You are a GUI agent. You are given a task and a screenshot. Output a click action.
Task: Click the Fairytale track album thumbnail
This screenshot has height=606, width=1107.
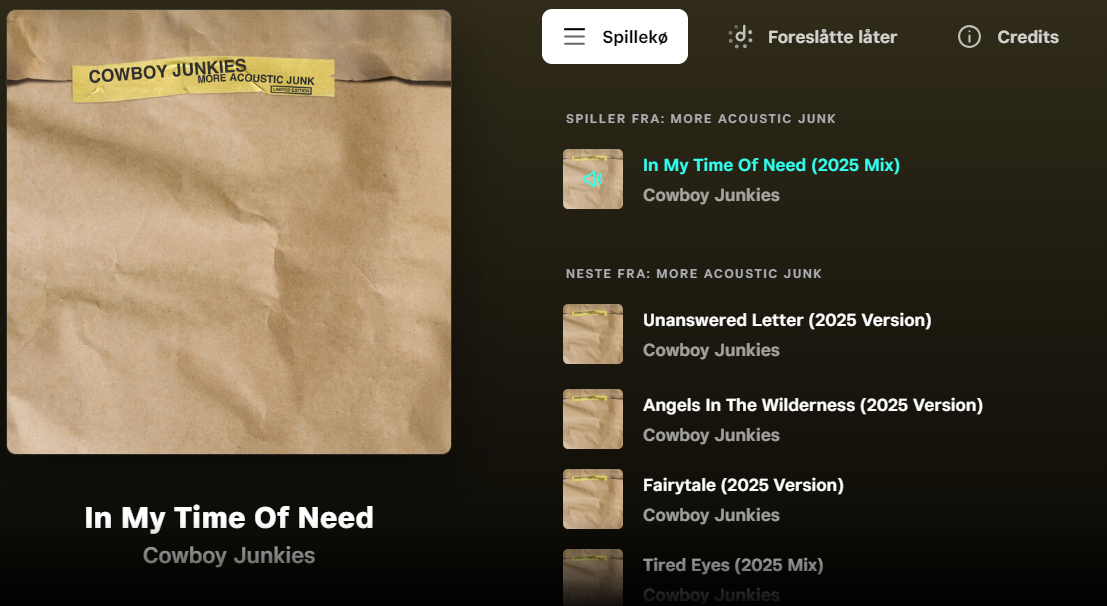(x=593, y=499)
